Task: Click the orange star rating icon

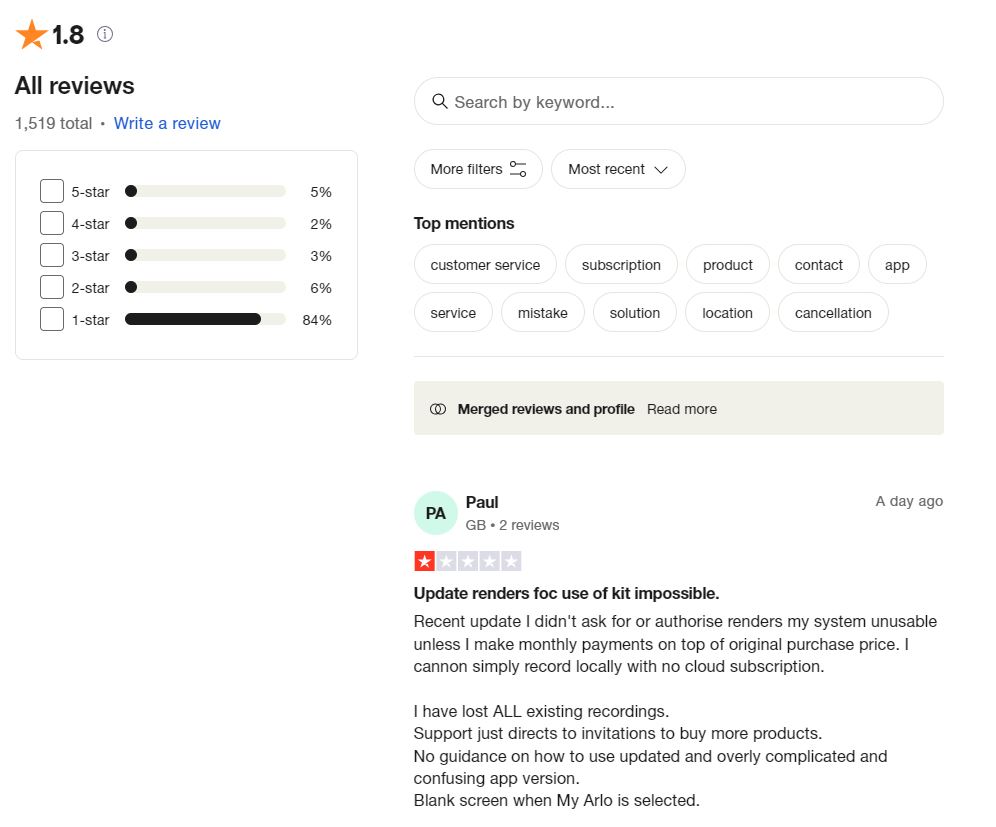Action: [31, 34]
